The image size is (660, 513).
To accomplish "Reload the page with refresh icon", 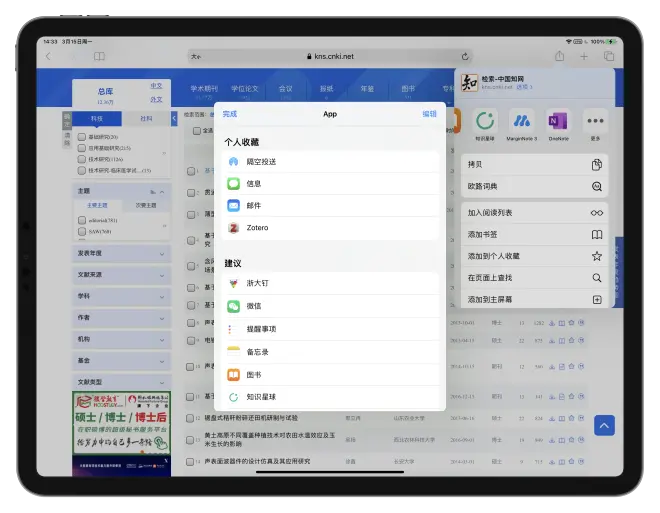I will (465, 56).
